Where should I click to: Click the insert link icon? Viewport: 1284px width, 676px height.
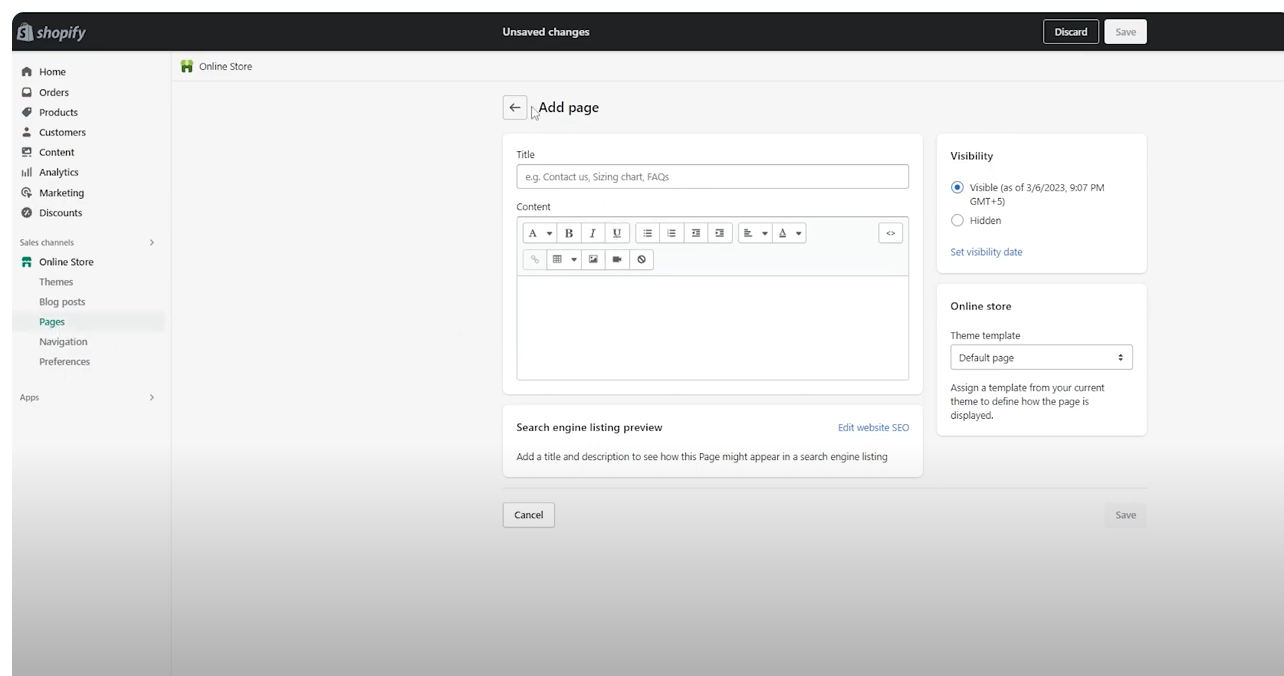point(535,259)
